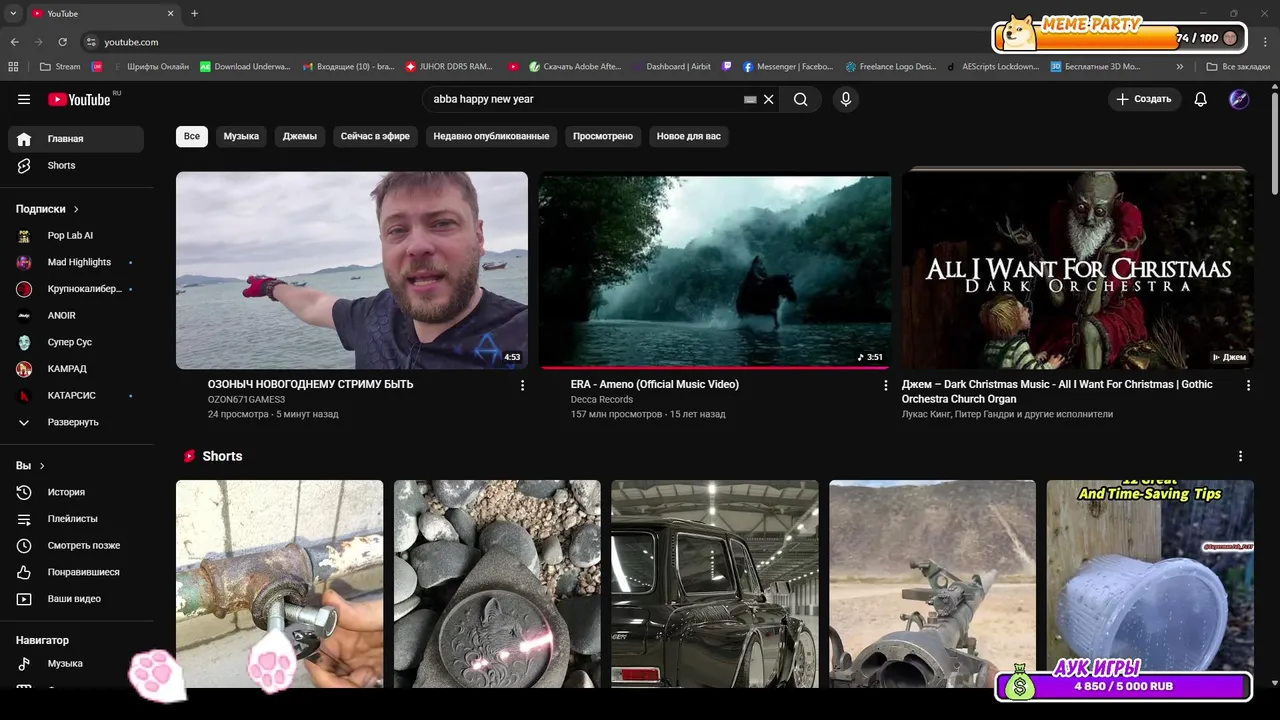Open the КАМРАД channel
This screenshot has width=1280, height=720.
76,369
